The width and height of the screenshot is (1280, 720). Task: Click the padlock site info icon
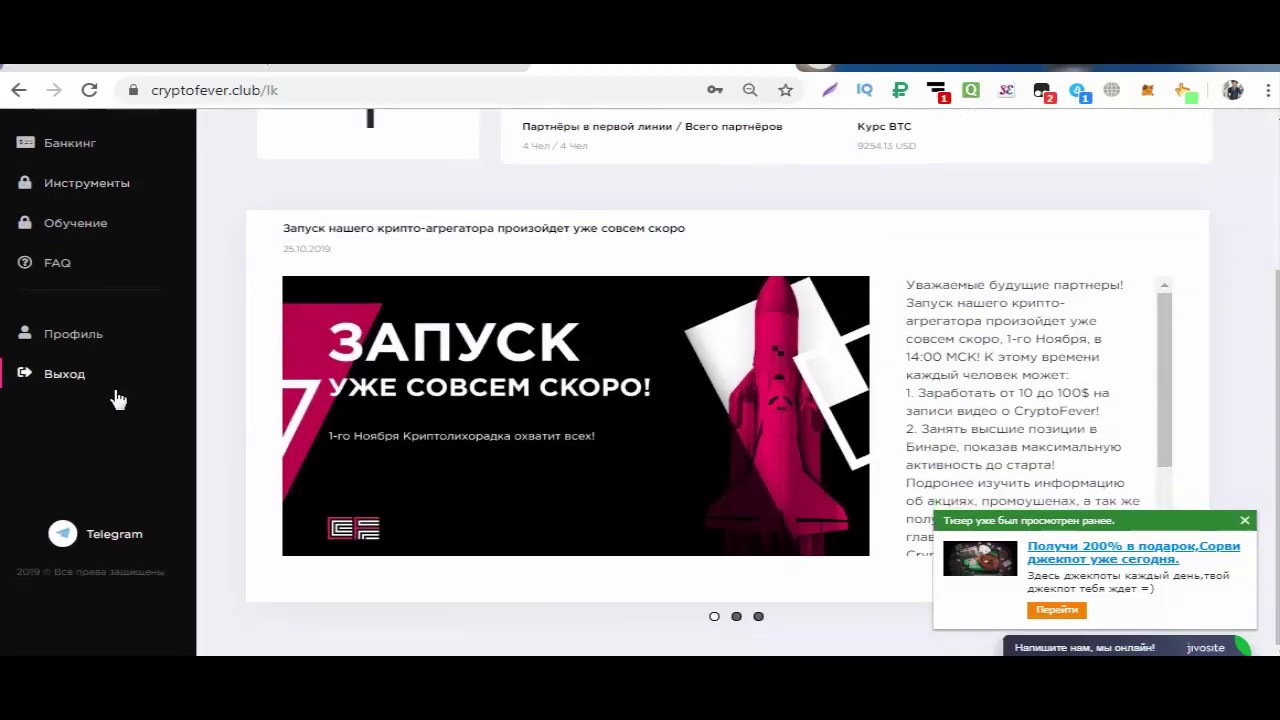133,90
